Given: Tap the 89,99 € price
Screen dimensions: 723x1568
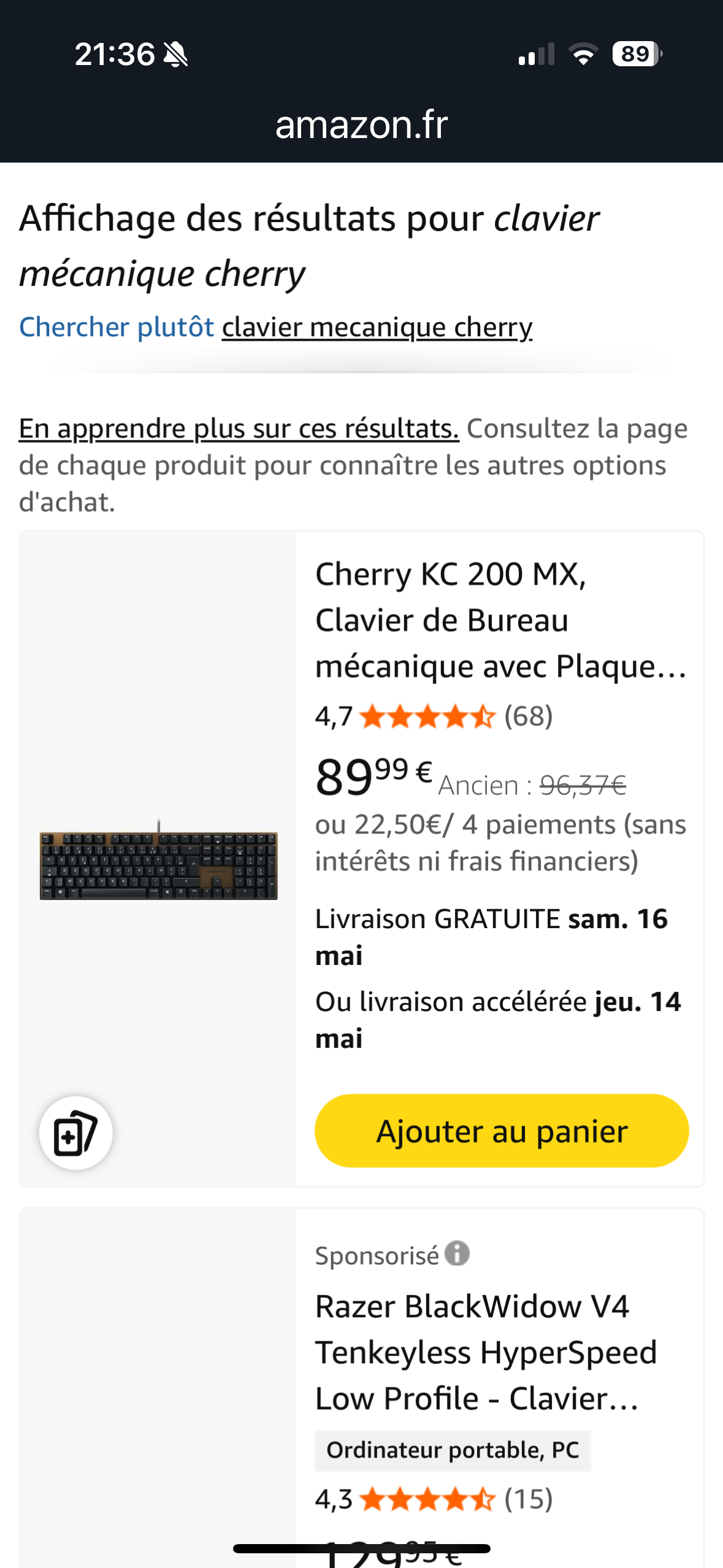Looking at the screenshot, I should click(x=374, y=777).
